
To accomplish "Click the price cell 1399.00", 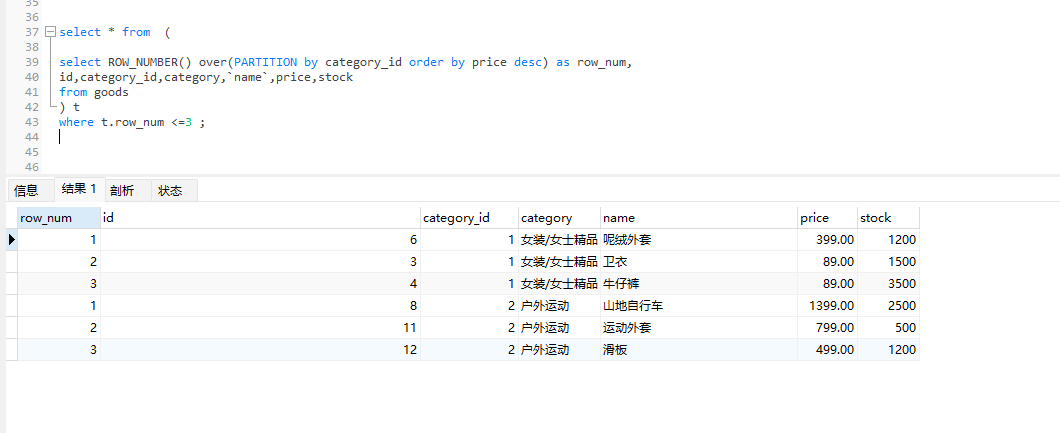I will click(x=827, y=305).
